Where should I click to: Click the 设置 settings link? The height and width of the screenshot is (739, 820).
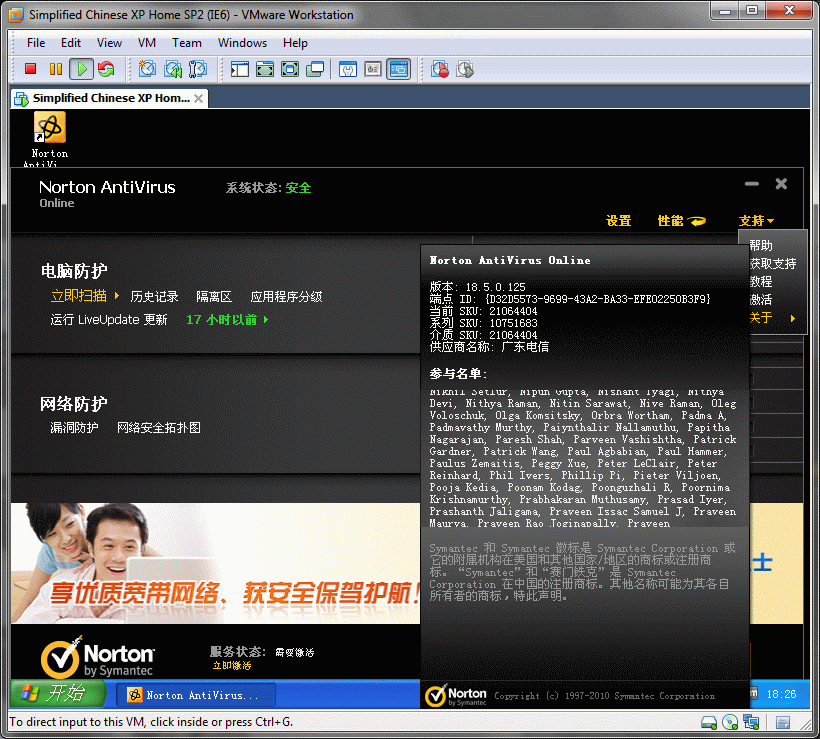click(x=618, y=221)
